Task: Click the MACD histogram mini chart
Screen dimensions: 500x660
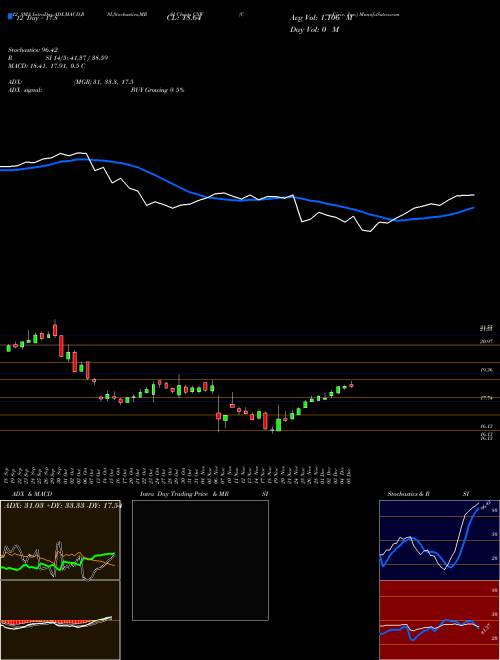Action: pyautogui.click(x=60, y=620)
